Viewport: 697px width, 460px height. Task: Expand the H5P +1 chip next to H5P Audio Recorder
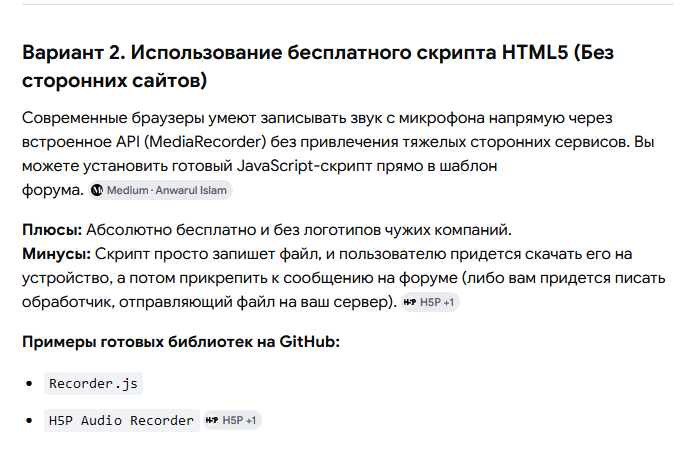pos(232,420)
